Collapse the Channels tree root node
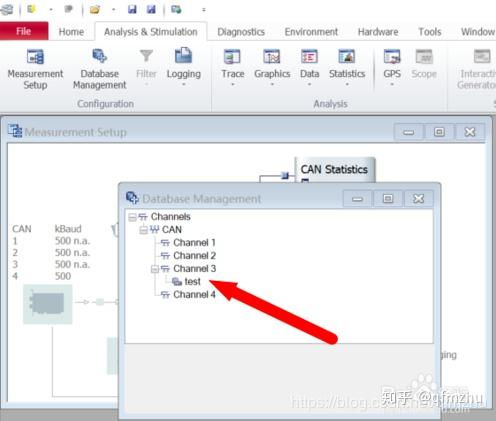This screenshot has height=421, width=496. [x=132, y=217]
